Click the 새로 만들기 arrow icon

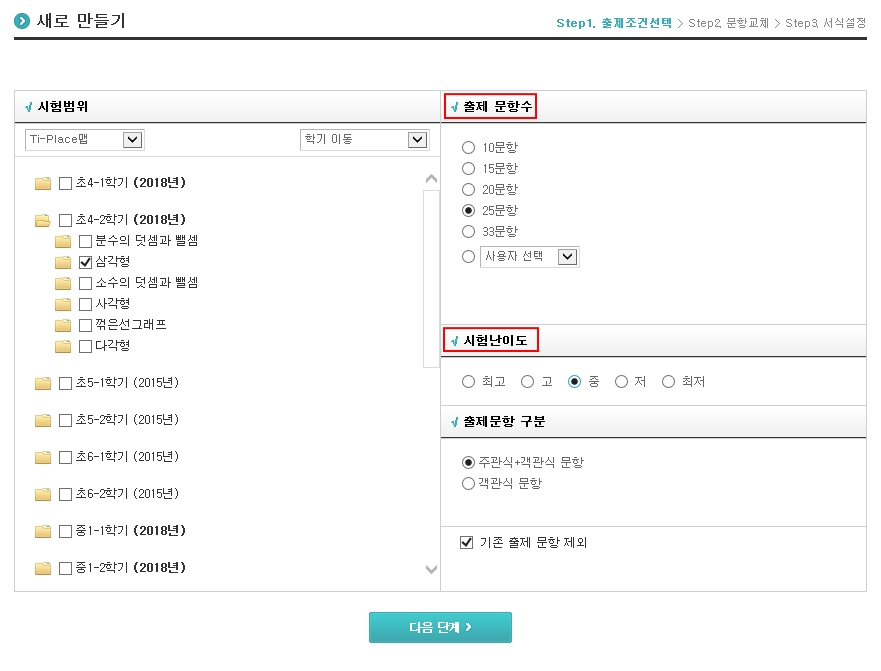click(x=22, y=21)
